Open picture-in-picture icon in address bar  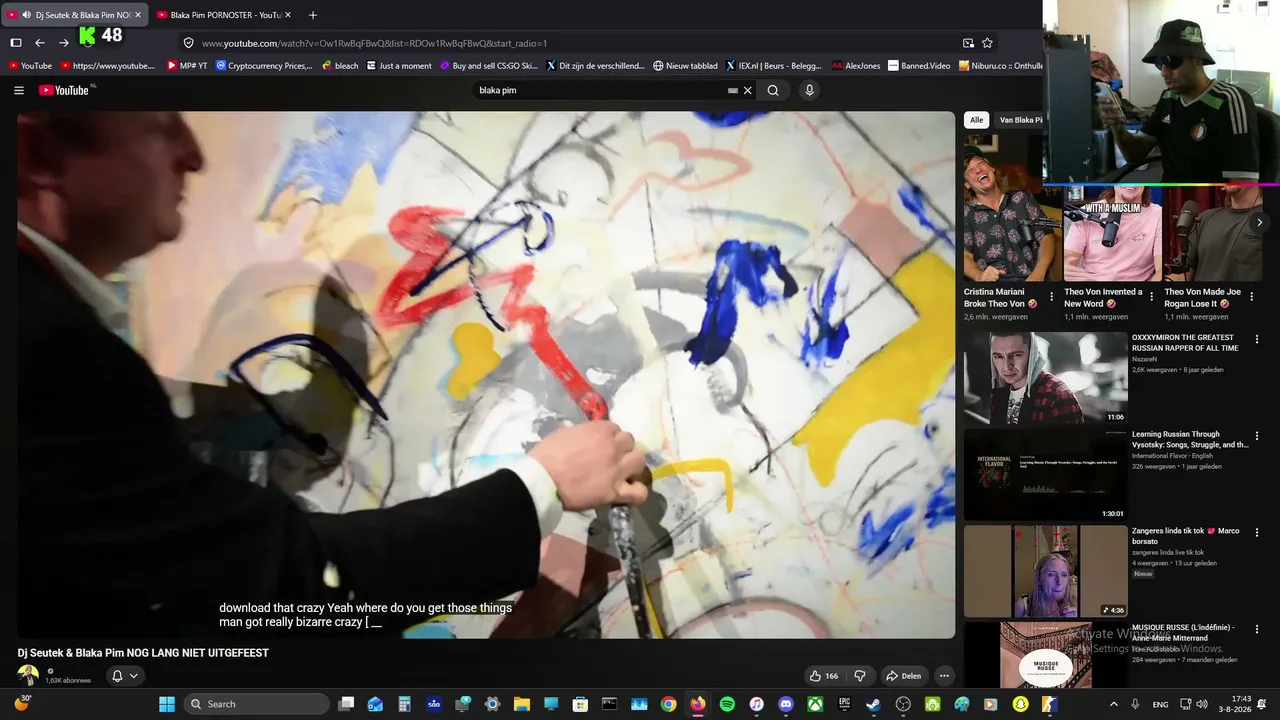click(968, 43)
